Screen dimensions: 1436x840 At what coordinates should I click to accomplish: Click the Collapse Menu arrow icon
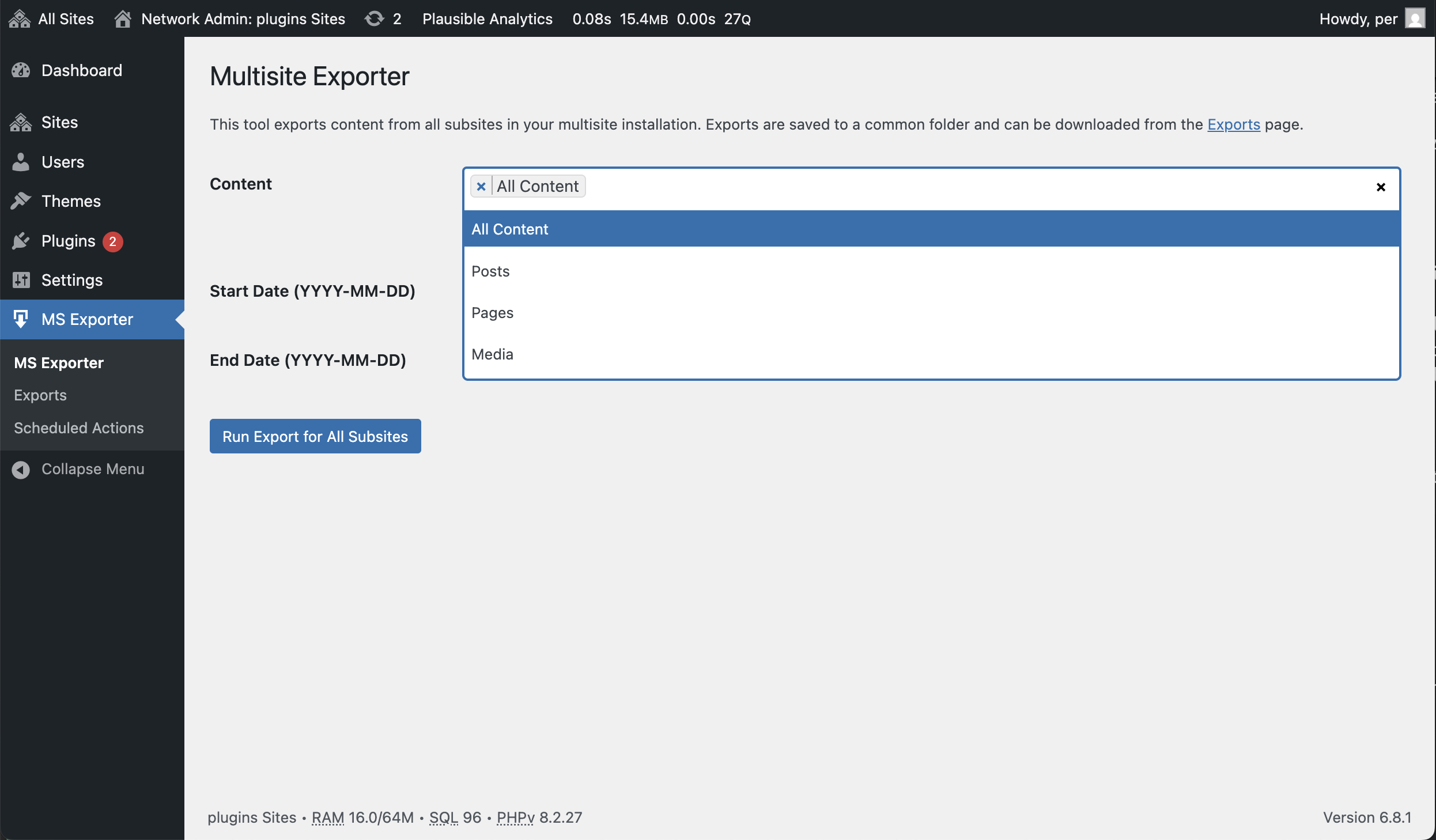[21, 470]
